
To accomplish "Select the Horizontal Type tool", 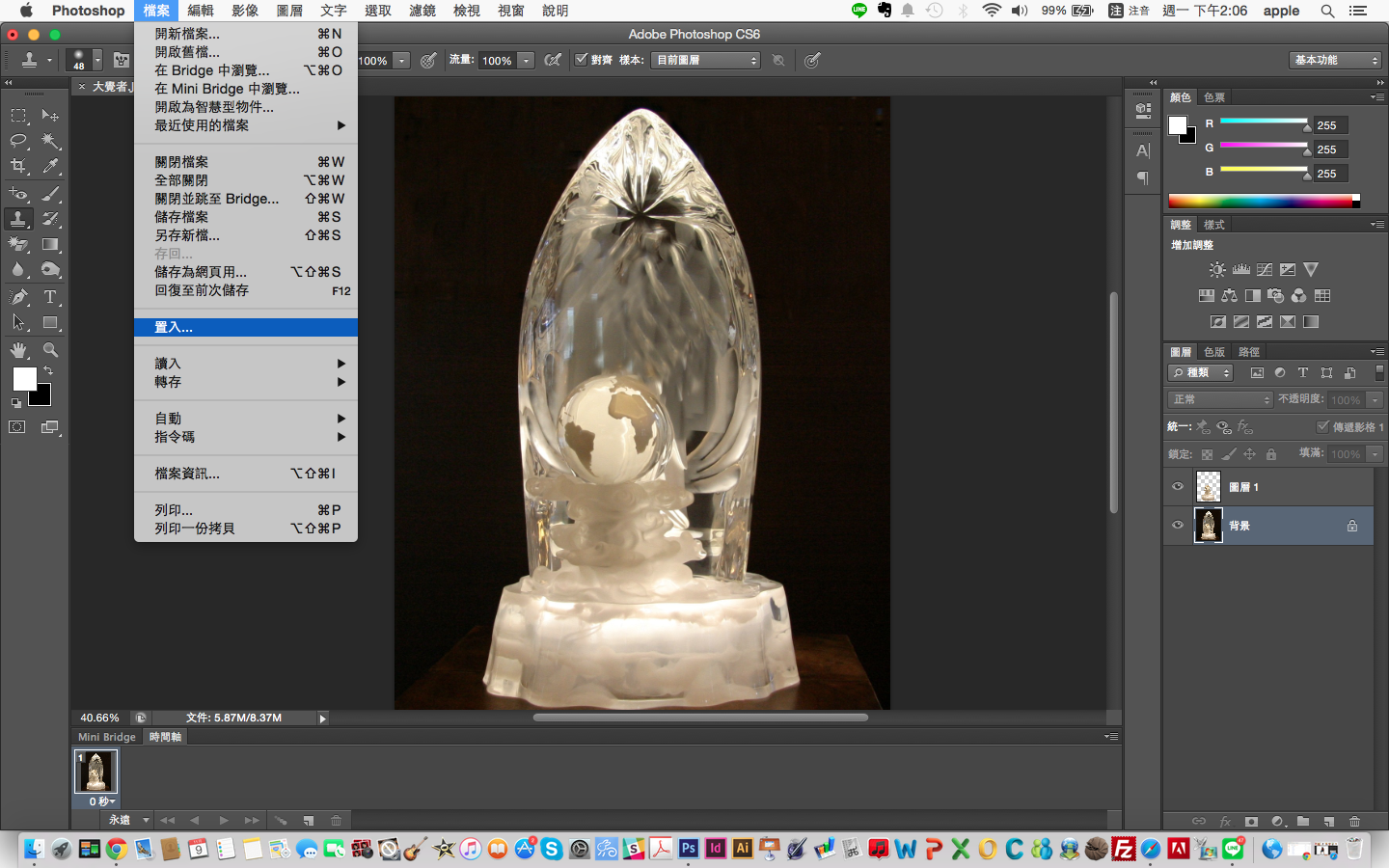I will (x=50, y=297).
